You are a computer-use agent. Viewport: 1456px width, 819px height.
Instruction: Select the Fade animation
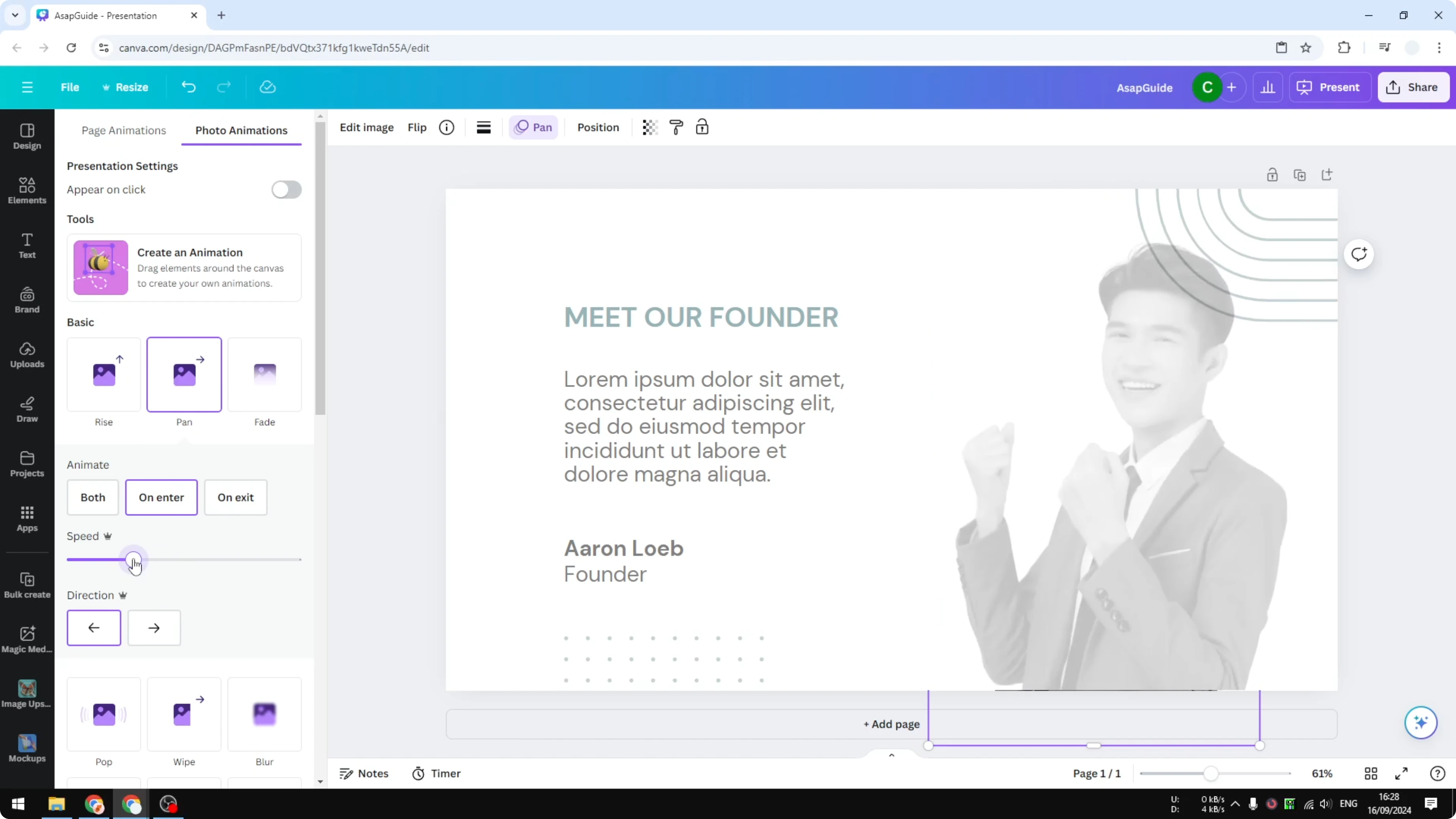[x=265, y=375]
